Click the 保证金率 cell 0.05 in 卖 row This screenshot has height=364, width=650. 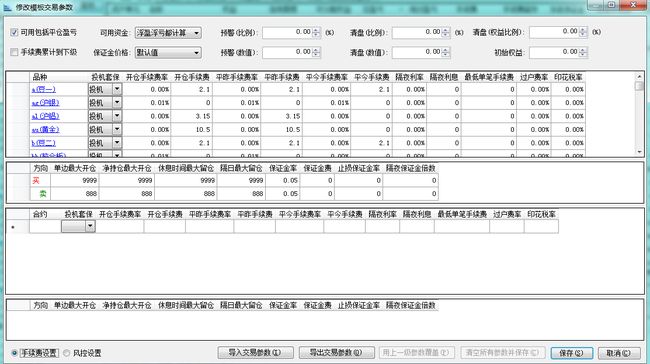coord(283,194)
